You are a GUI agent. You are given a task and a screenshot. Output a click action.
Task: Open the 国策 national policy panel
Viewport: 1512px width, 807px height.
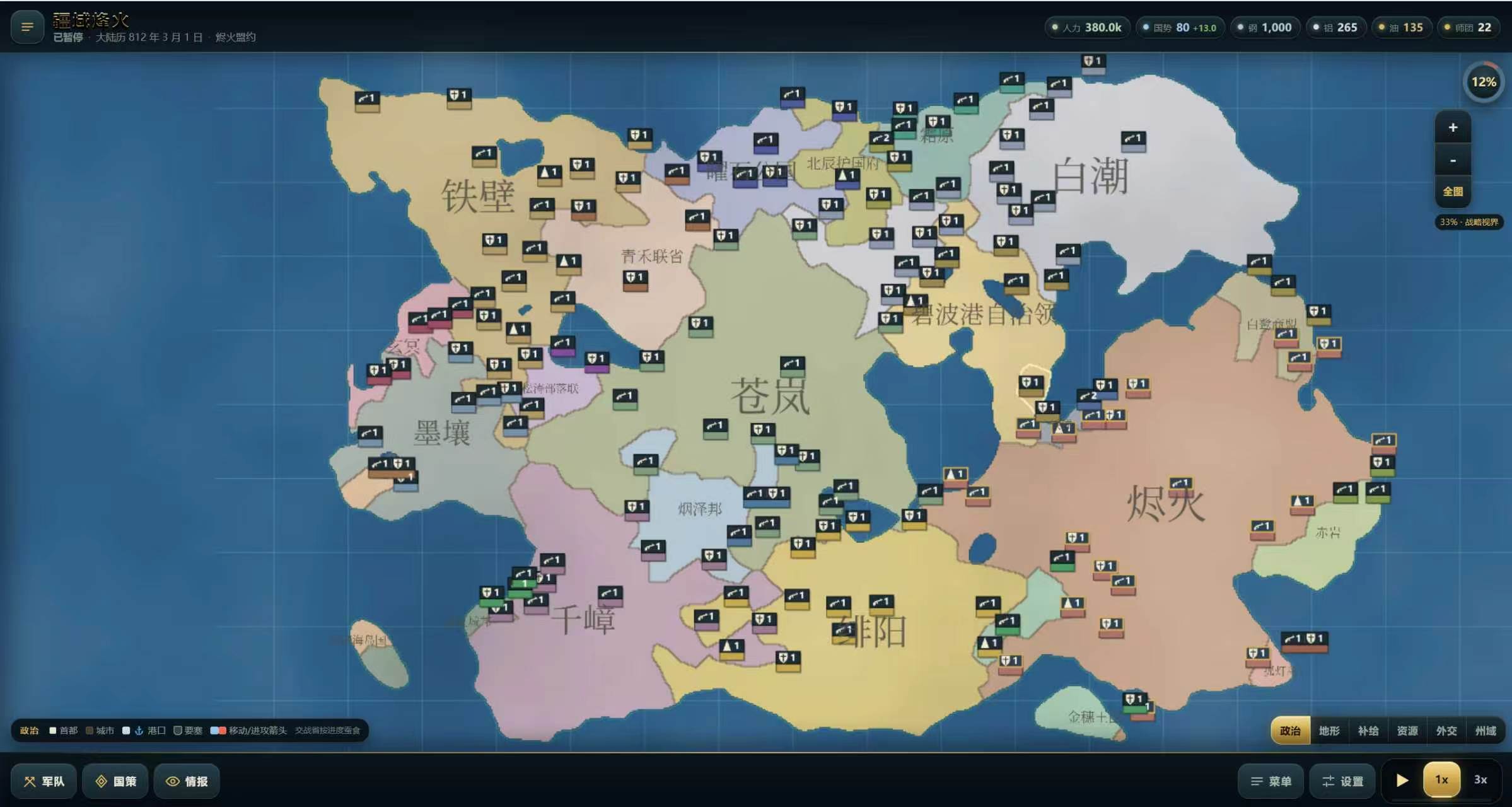[115, 781]
